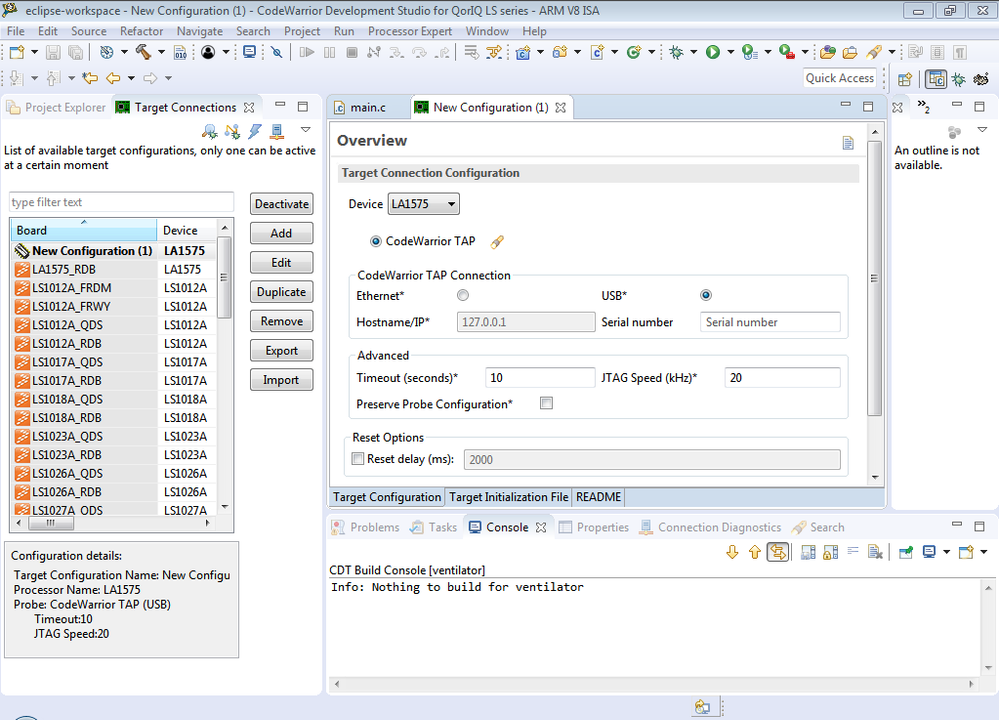Open the Run configurations dropdown arrow
Viewport: 999px width, 720px height.
731,52
